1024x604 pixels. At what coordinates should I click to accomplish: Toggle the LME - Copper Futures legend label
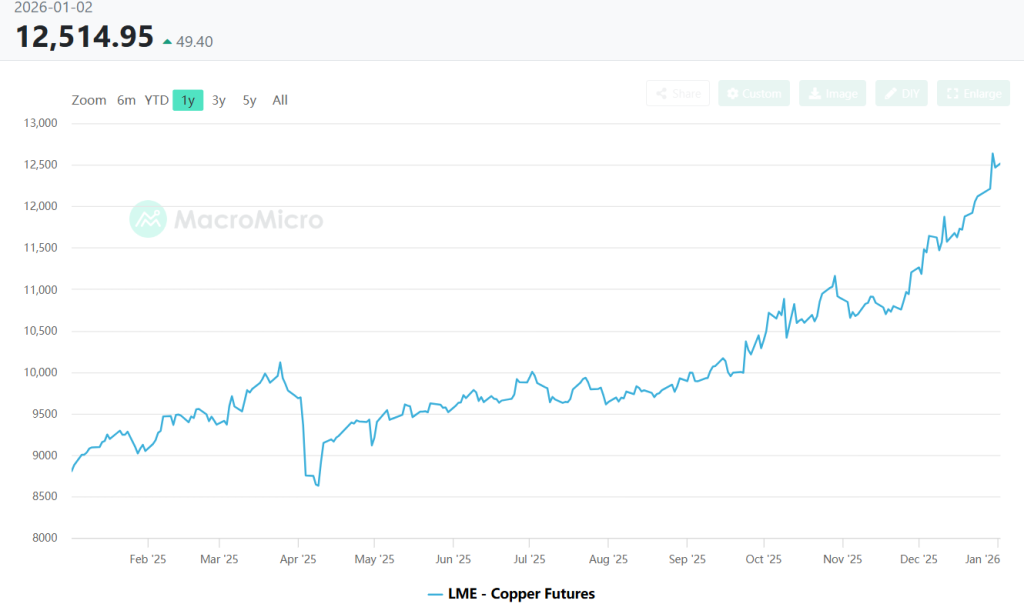(521, 594)
